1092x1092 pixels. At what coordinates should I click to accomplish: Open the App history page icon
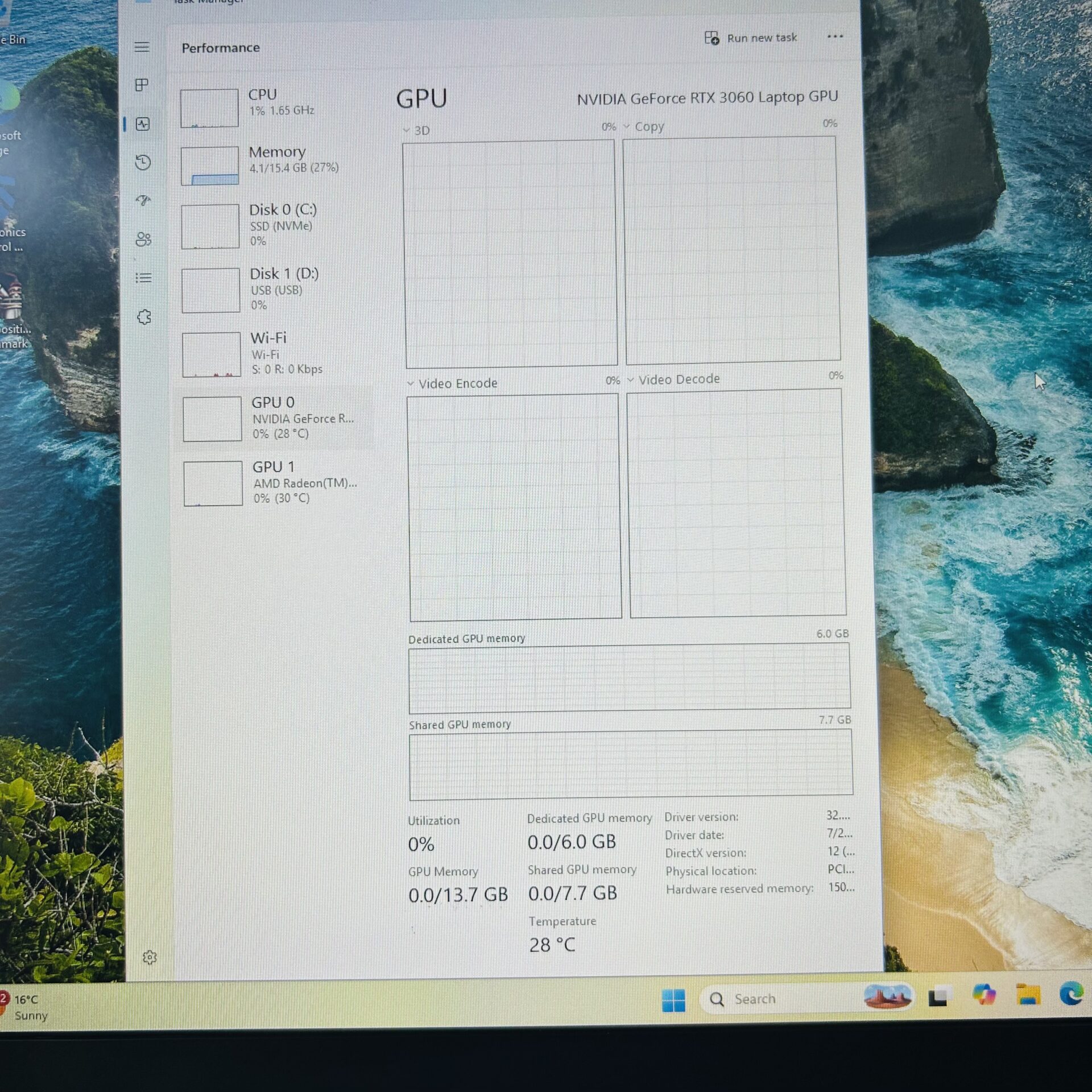[x=143, y=163]
